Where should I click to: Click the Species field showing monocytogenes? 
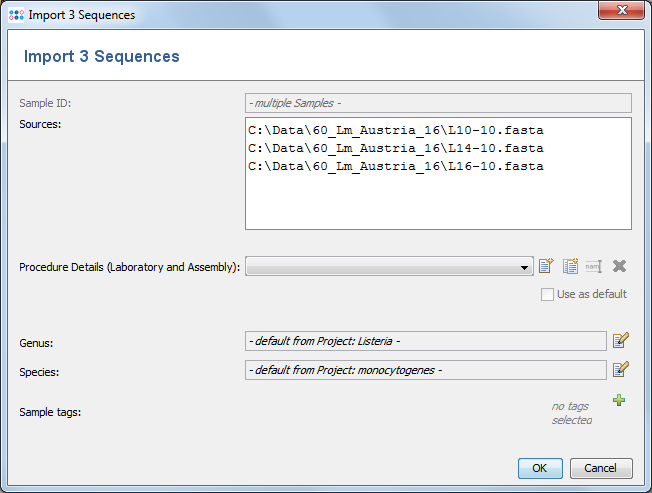(425, 370)
